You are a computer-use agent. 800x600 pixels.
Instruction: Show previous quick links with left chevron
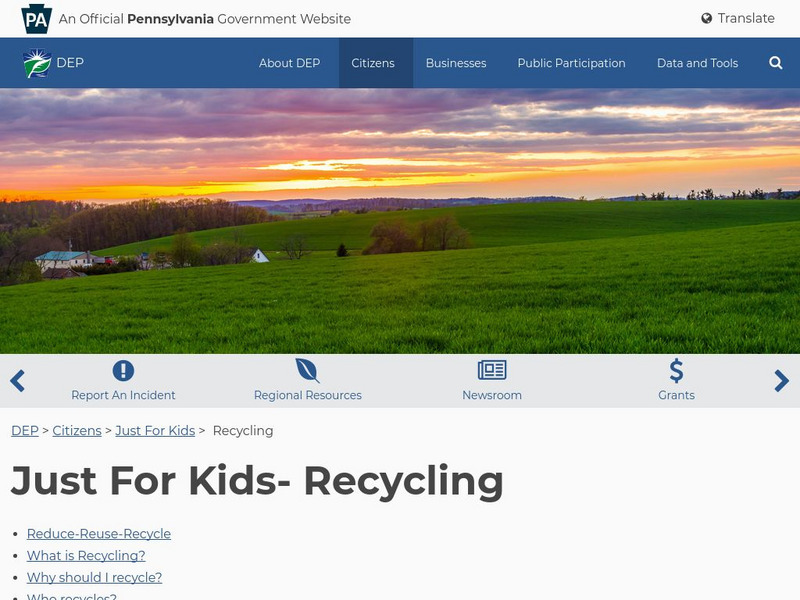[17, 381]
